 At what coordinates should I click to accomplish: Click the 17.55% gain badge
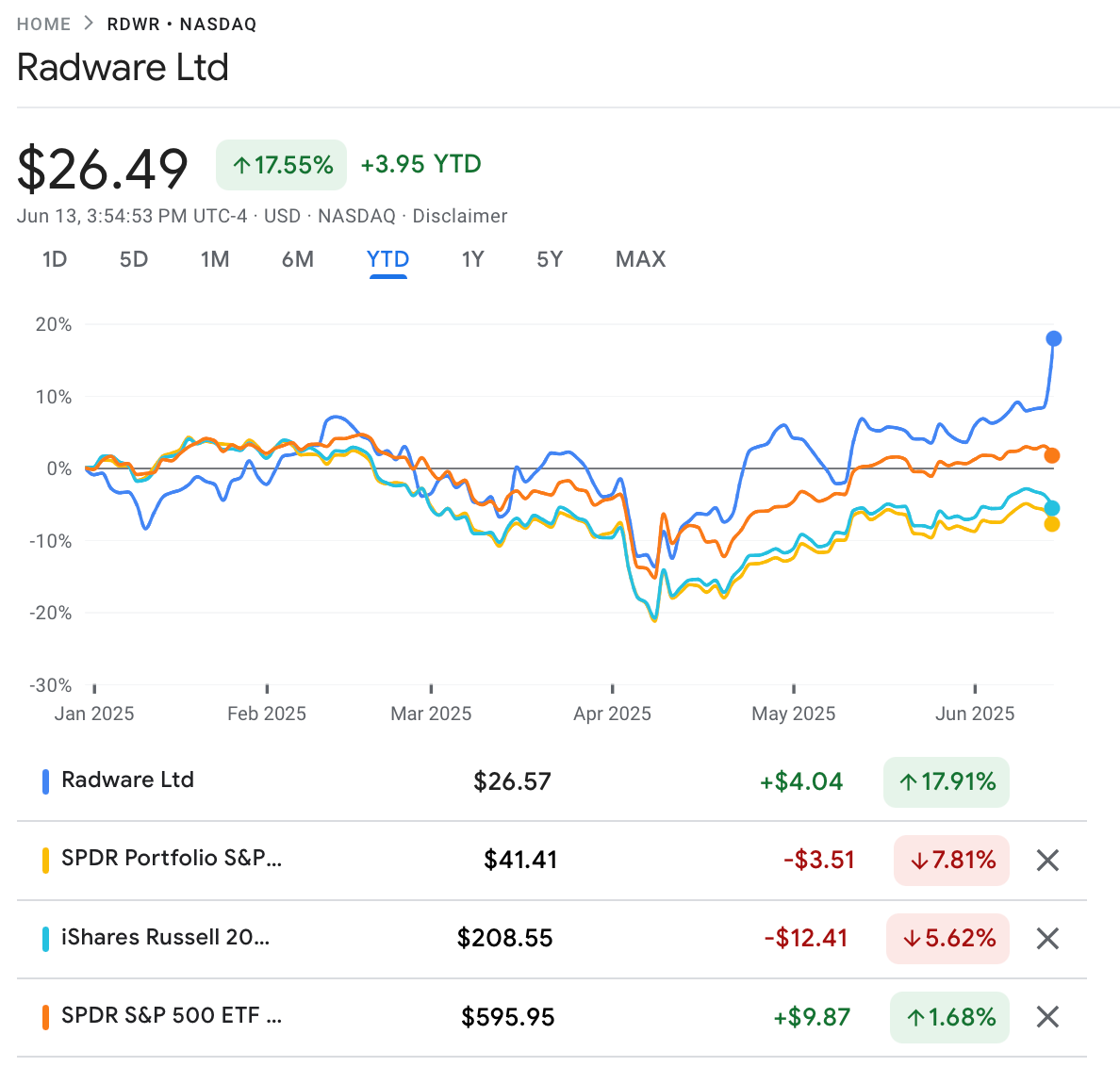click(282, 165)
